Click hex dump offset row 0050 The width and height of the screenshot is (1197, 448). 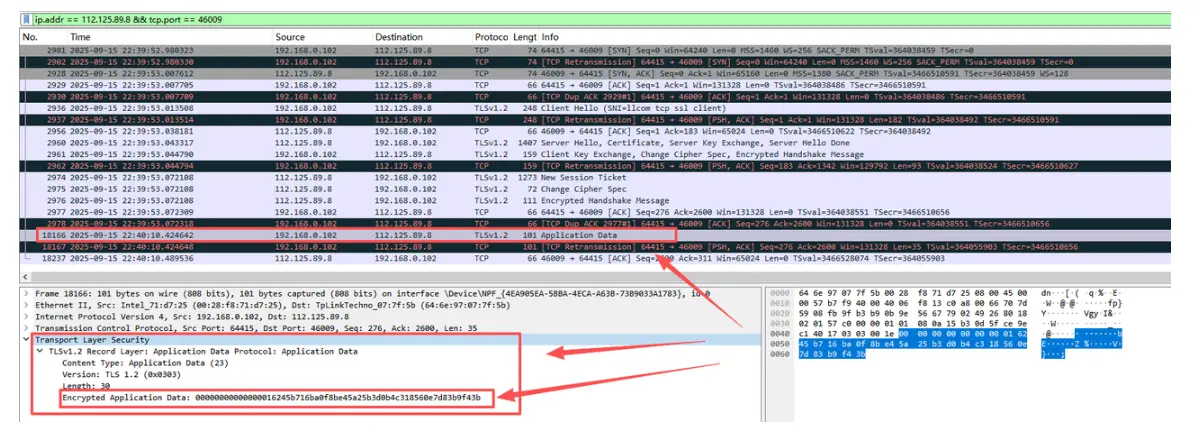click(779, 343)
